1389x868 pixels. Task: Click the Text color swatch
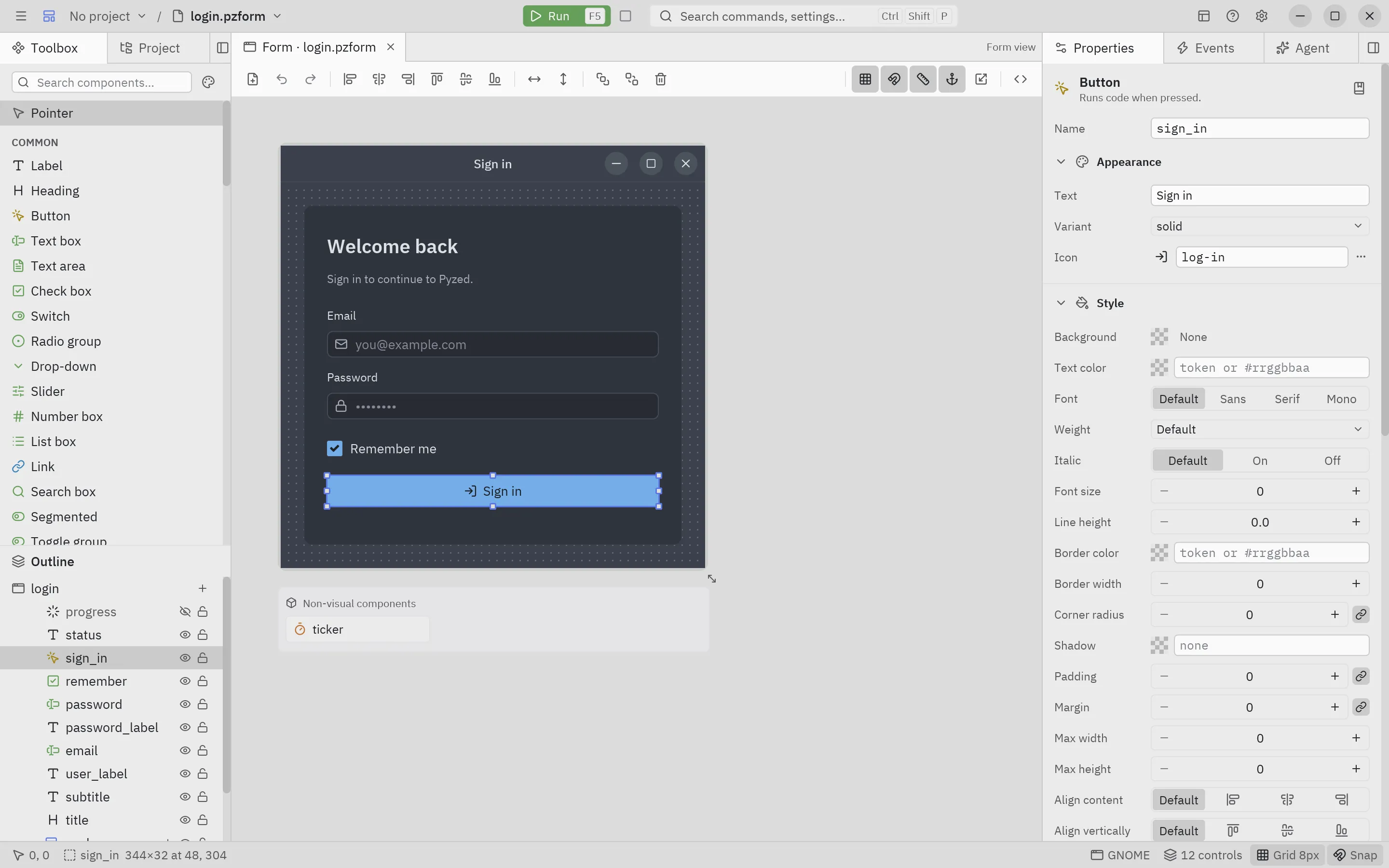(1159, 368)
